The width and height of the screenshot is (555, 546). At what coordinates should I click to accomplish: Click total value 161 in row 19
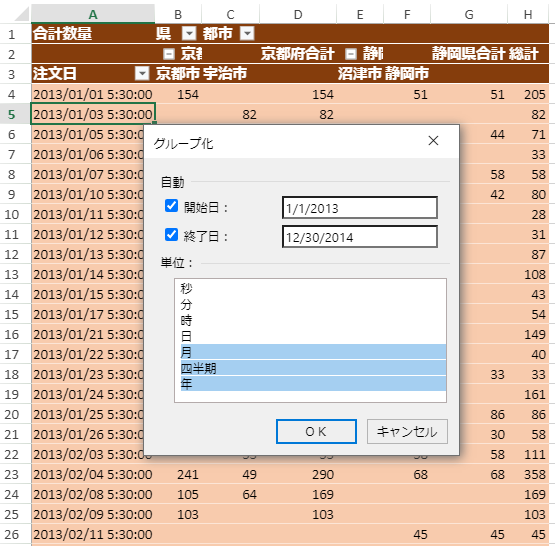pos(528,394)
